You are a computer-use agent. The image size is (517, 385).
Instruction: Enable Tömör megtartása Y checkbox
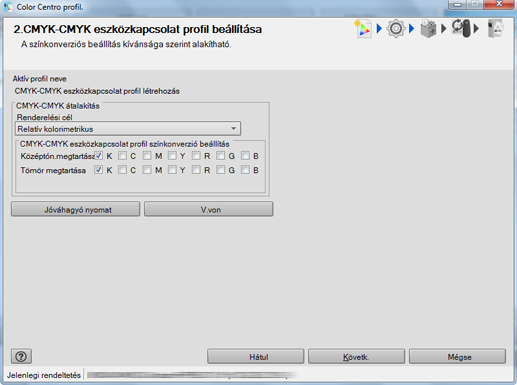[x=172, y=170]
